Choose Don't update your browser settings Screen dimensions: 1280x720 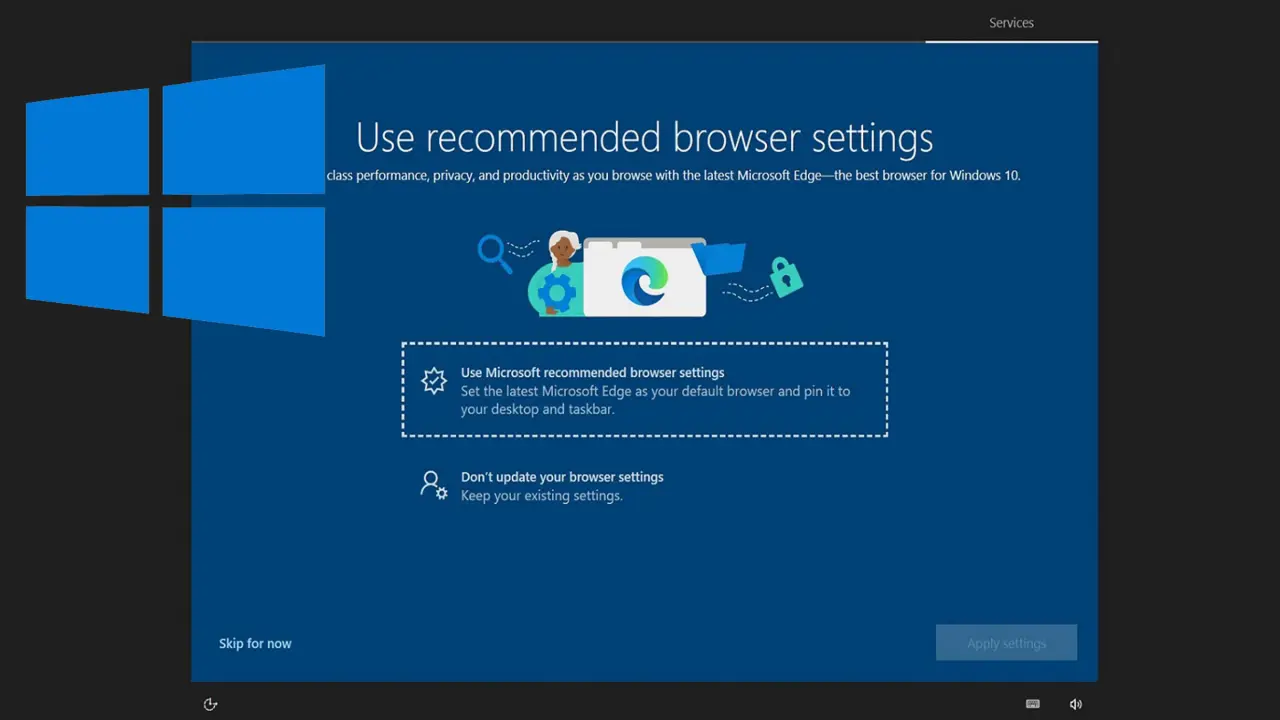(562, 477)
